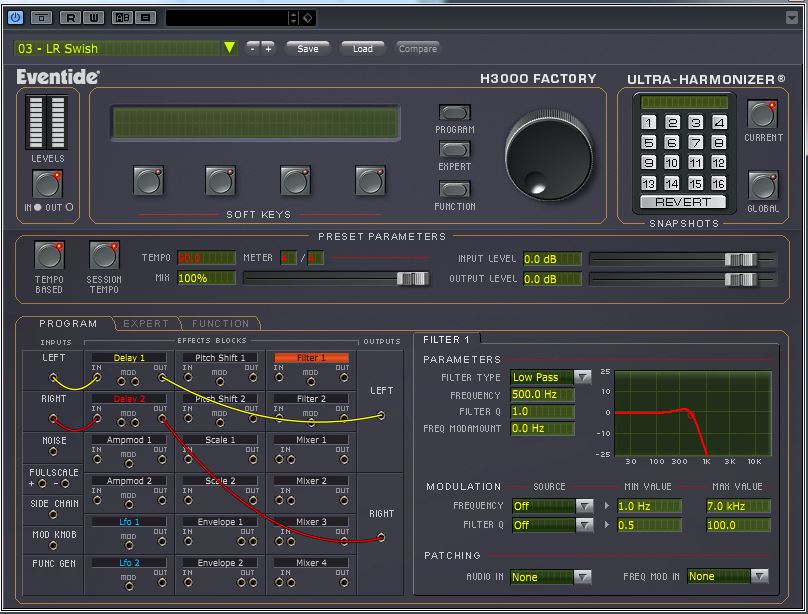Screen dimensions: 808x614
Task: Toggle the Tempo Based button
Action: tap(48, 255)
